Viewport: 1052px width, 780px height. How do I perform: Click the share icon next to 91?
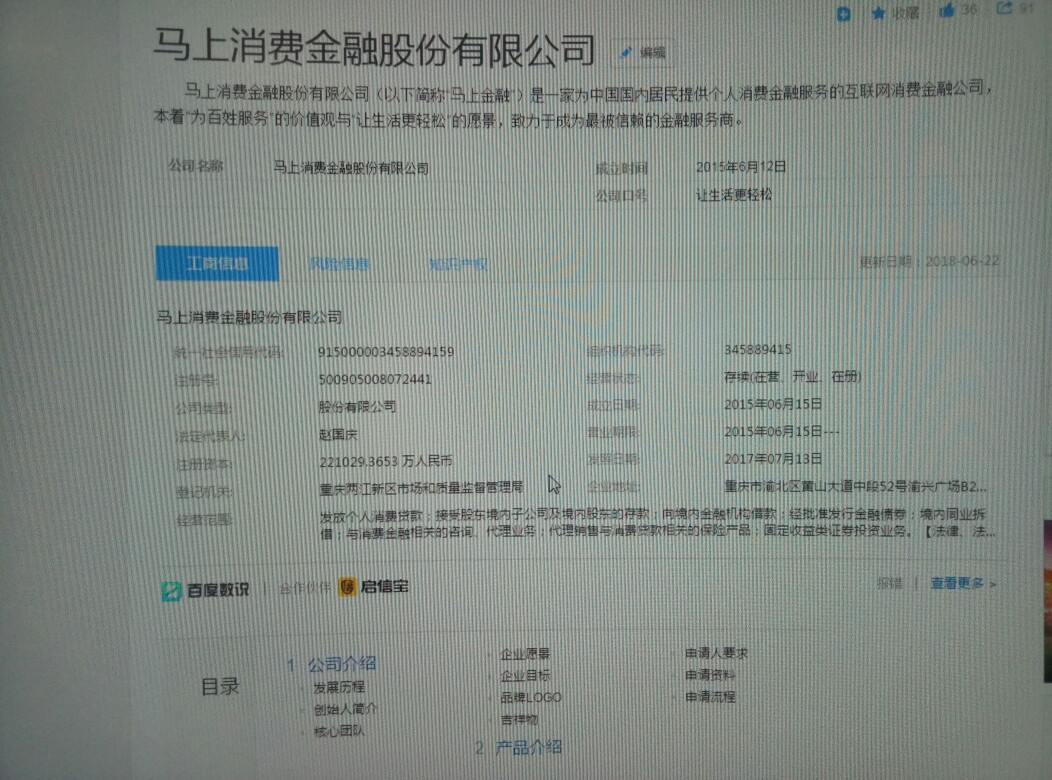pos(1004,8)
